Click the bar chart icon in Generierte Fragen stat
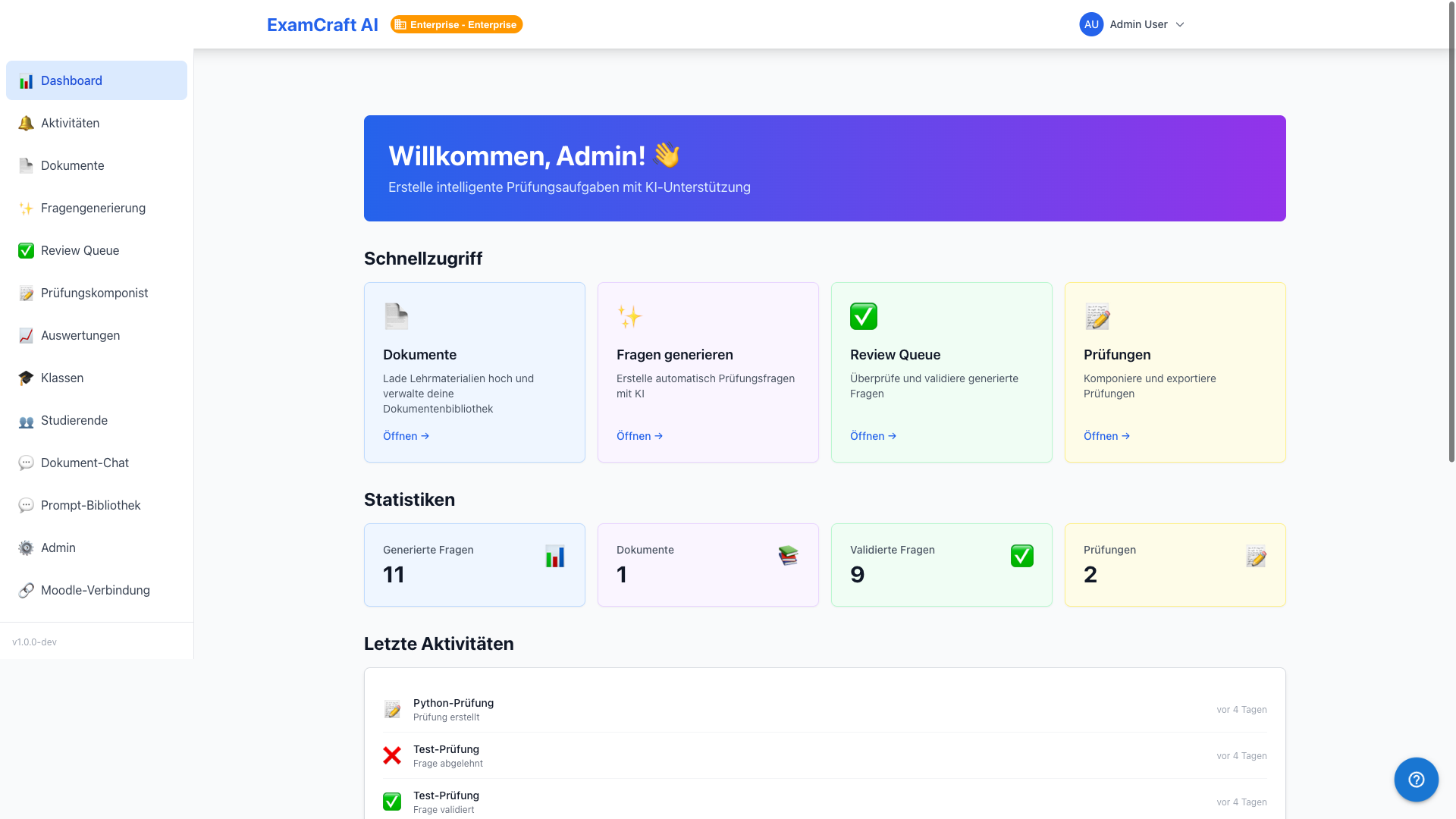1456x819 pixels. click(555, 556)
